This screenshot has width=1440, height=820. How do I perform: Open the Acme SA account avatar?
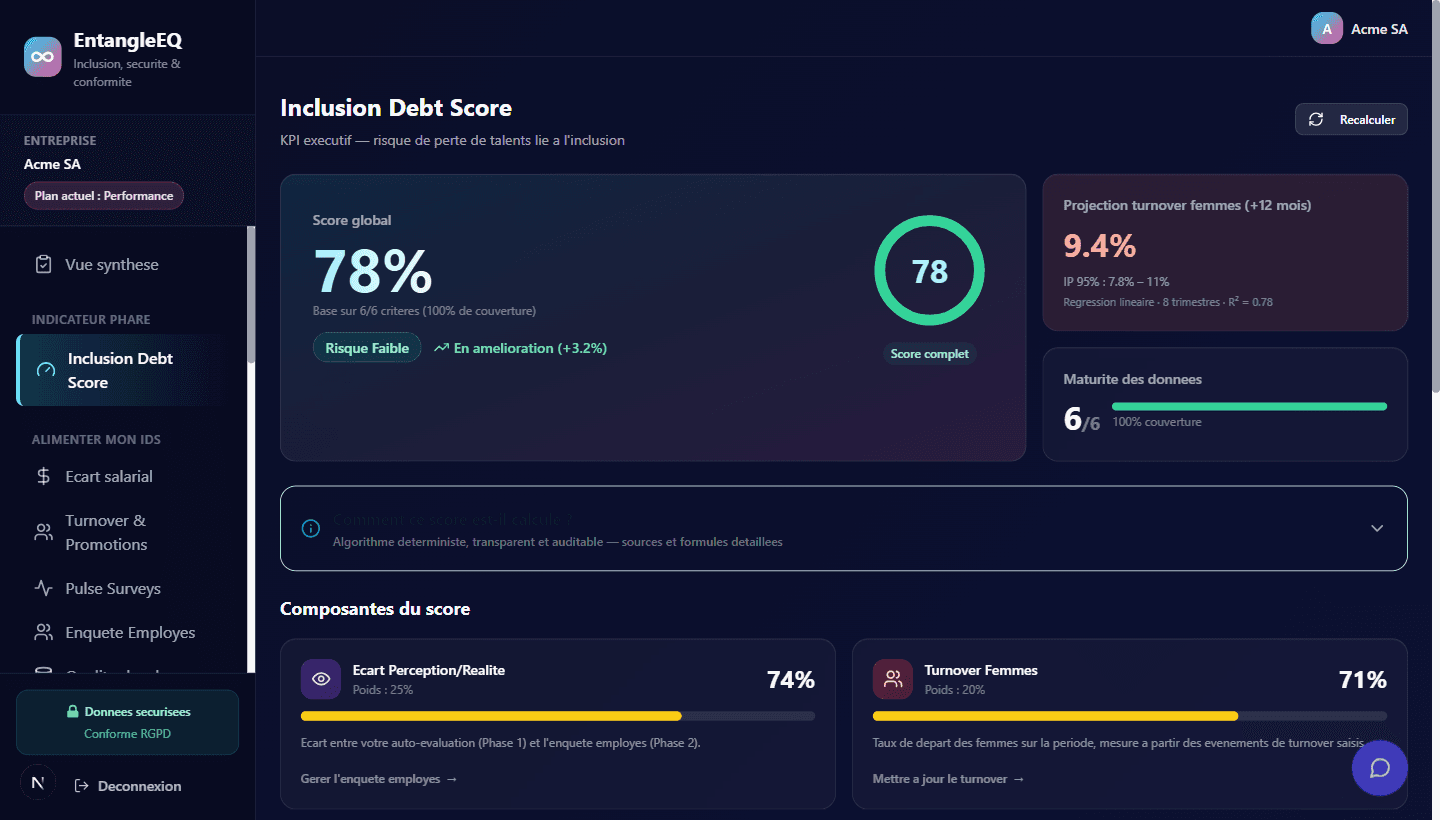coord(1327,29)
